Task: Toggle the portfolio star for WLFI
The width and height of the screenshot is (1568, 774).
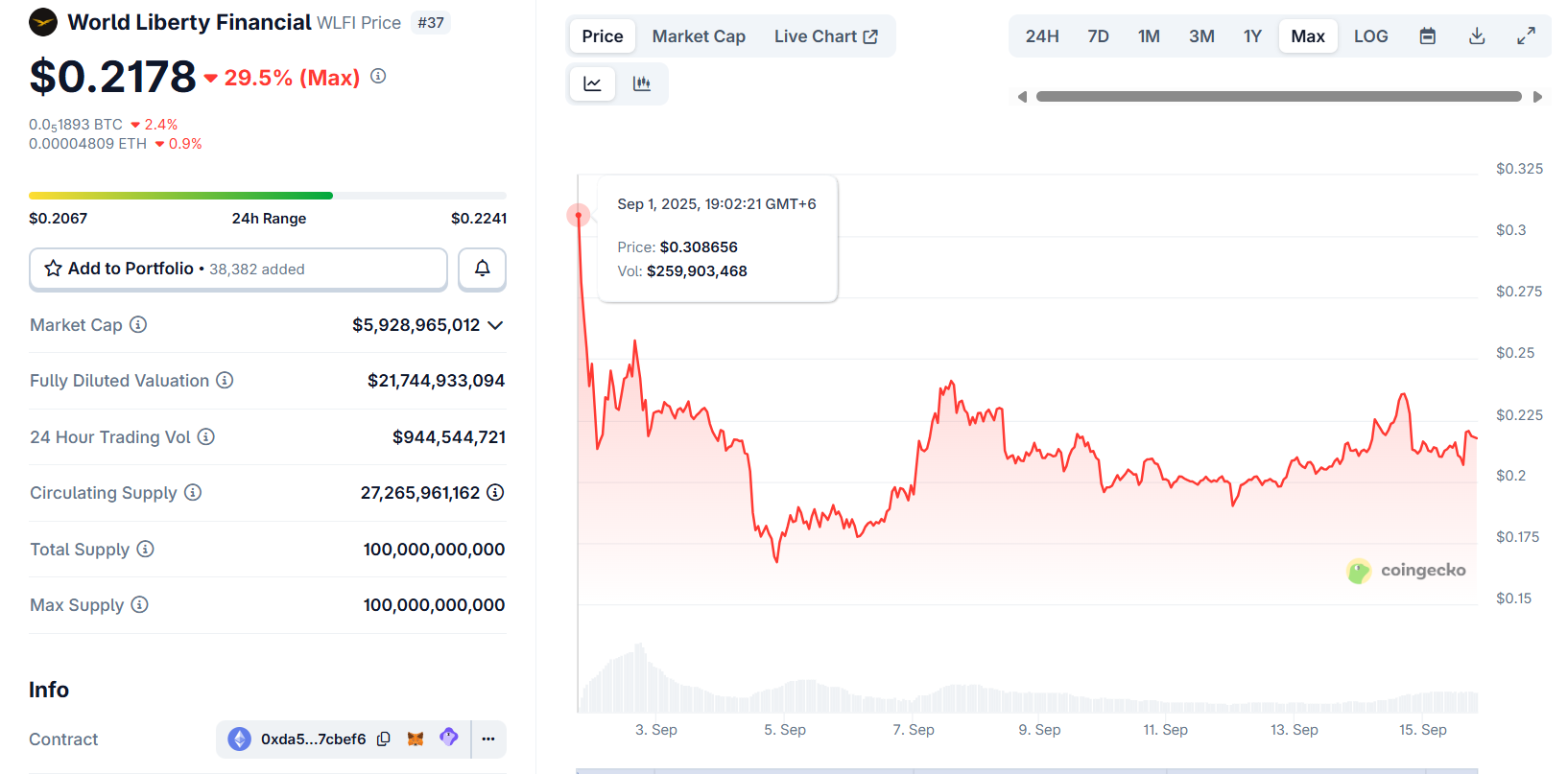Action: point(53,269)
